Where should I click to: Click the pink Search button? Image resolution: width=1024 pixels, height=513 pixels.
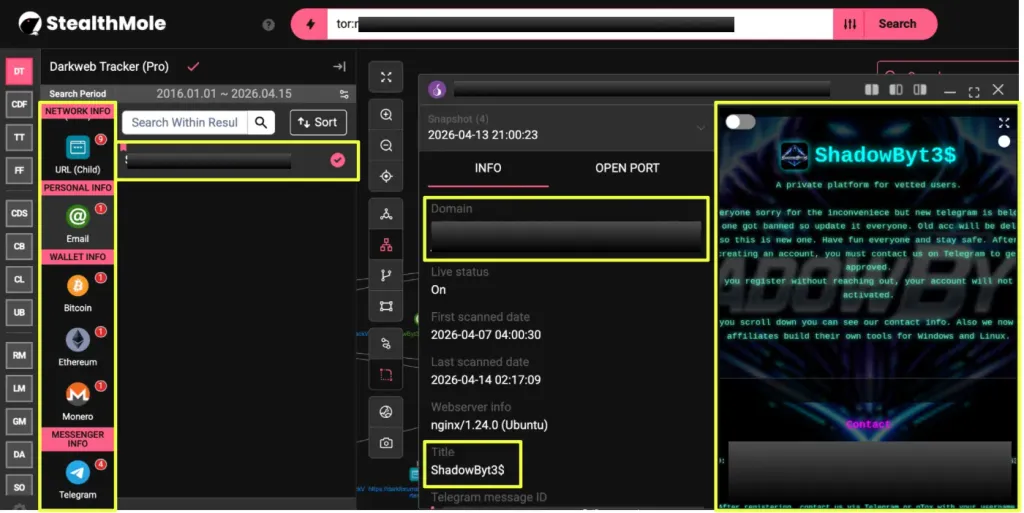click(x=897, y=24)
